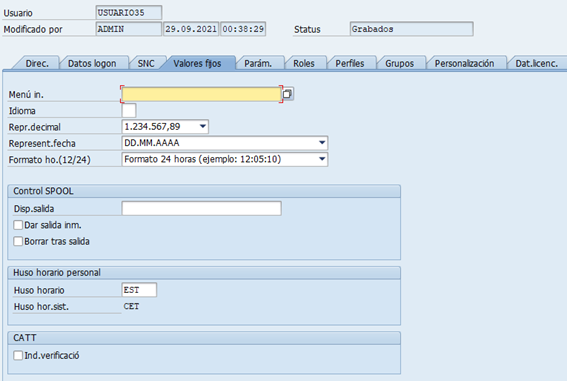567x381 pixels.
Task: Open the Personalización tab
Action: click(464, 63)
